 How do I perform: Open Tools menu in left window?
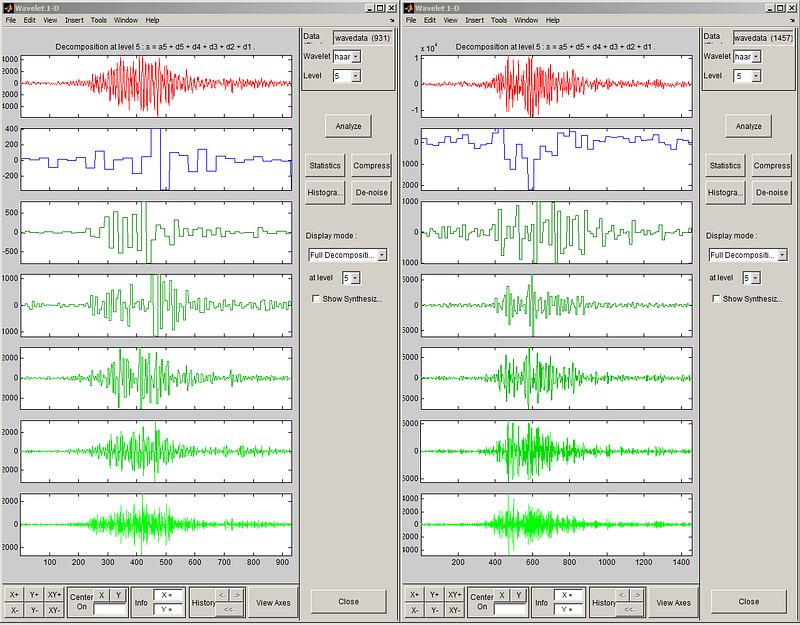coord(98,20)
